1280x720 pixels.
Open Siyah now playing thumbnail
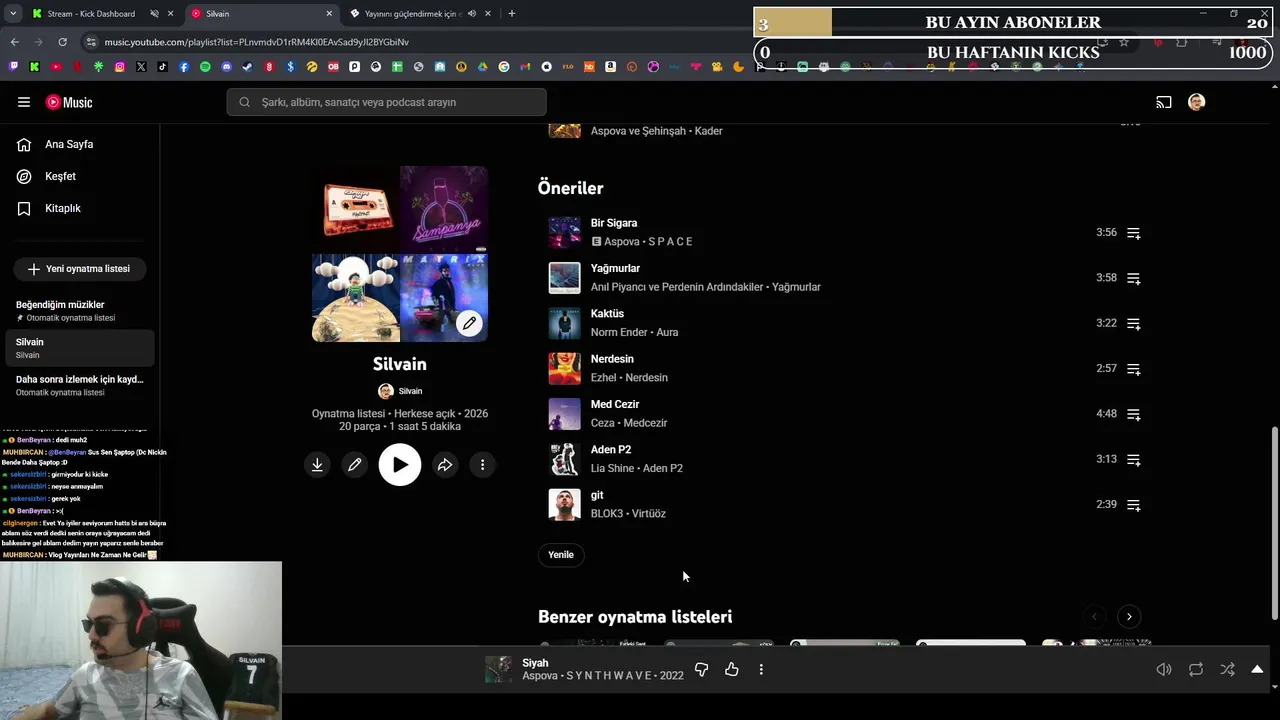pyautogui.click(x=498, y=669)
